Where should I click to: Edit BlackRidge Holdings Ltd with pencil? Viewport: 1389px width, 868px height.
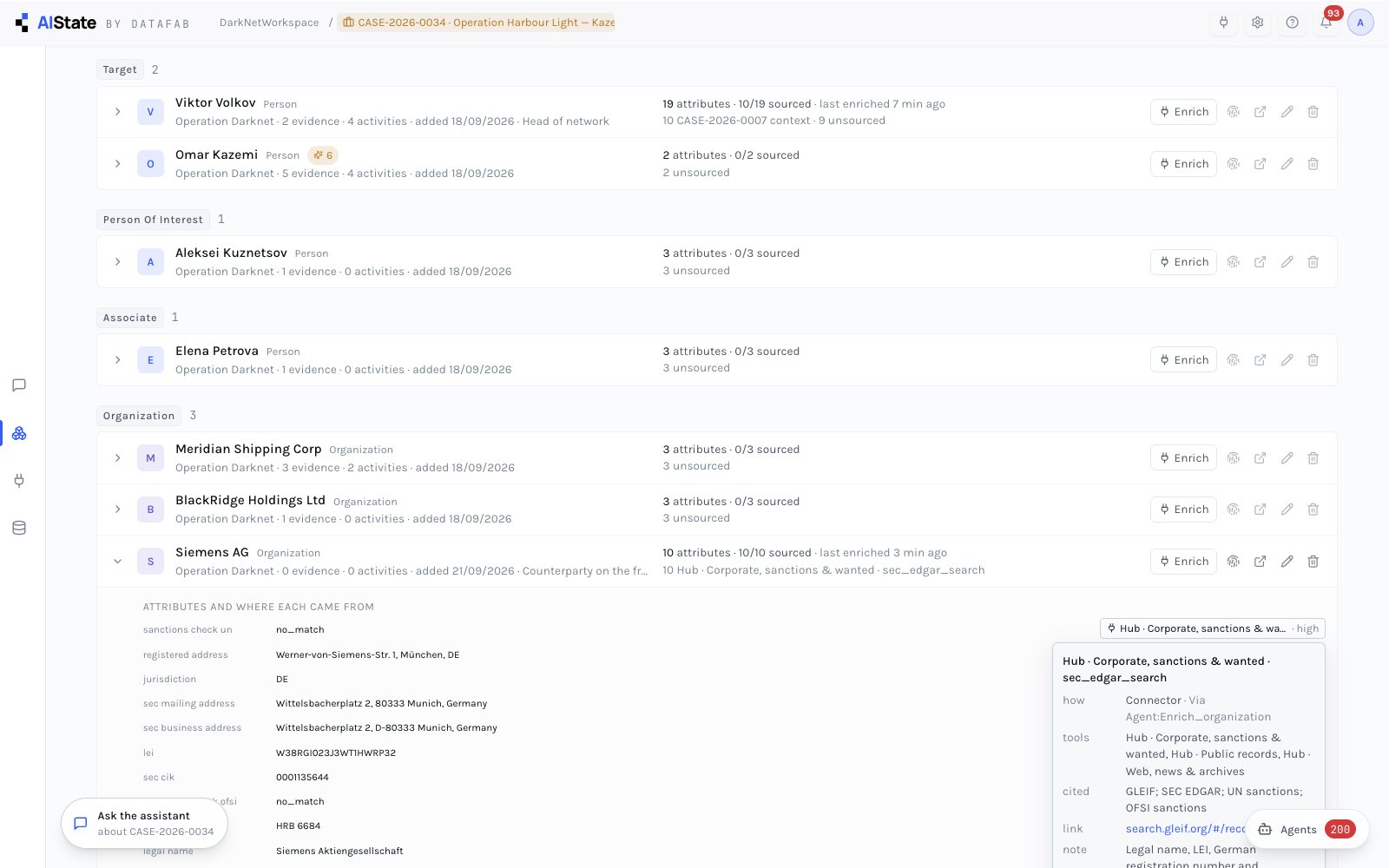[x=1287, y=510]
